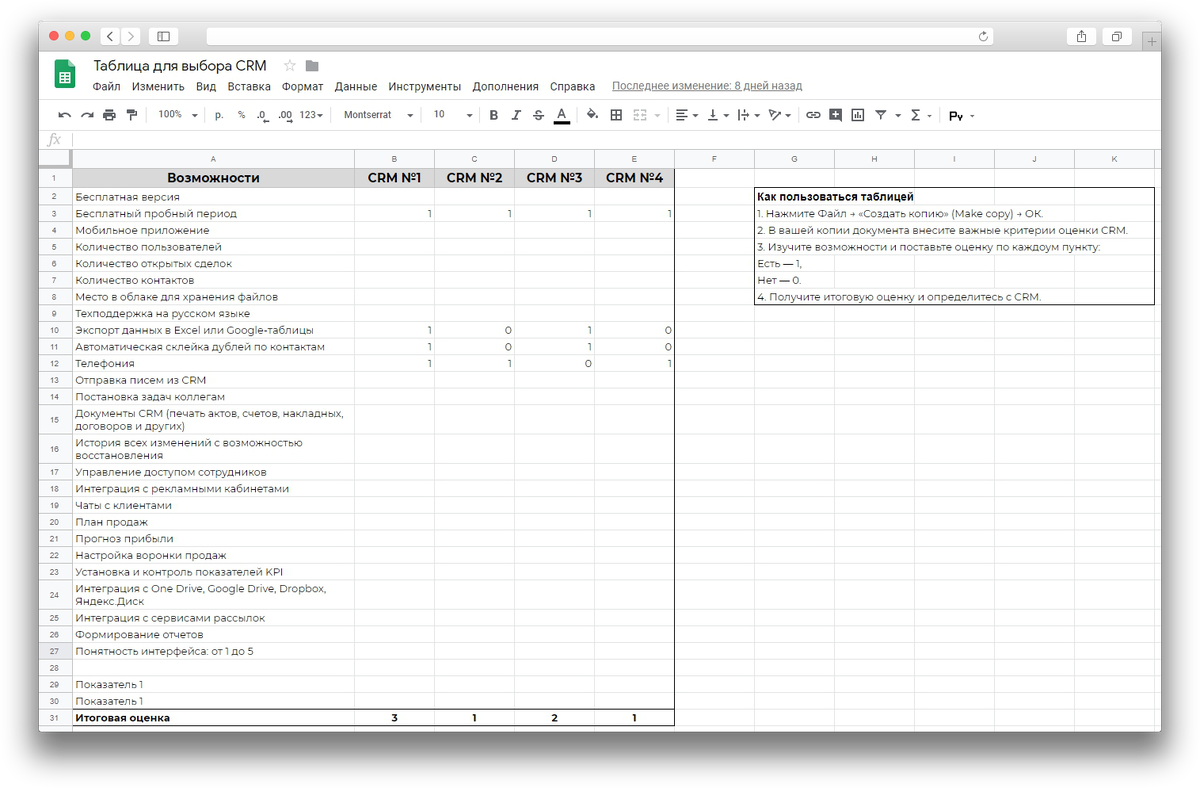This screenshot has width=1200, height=788.
Task: Open the last change history link
Action: click(x=707, y=87)
